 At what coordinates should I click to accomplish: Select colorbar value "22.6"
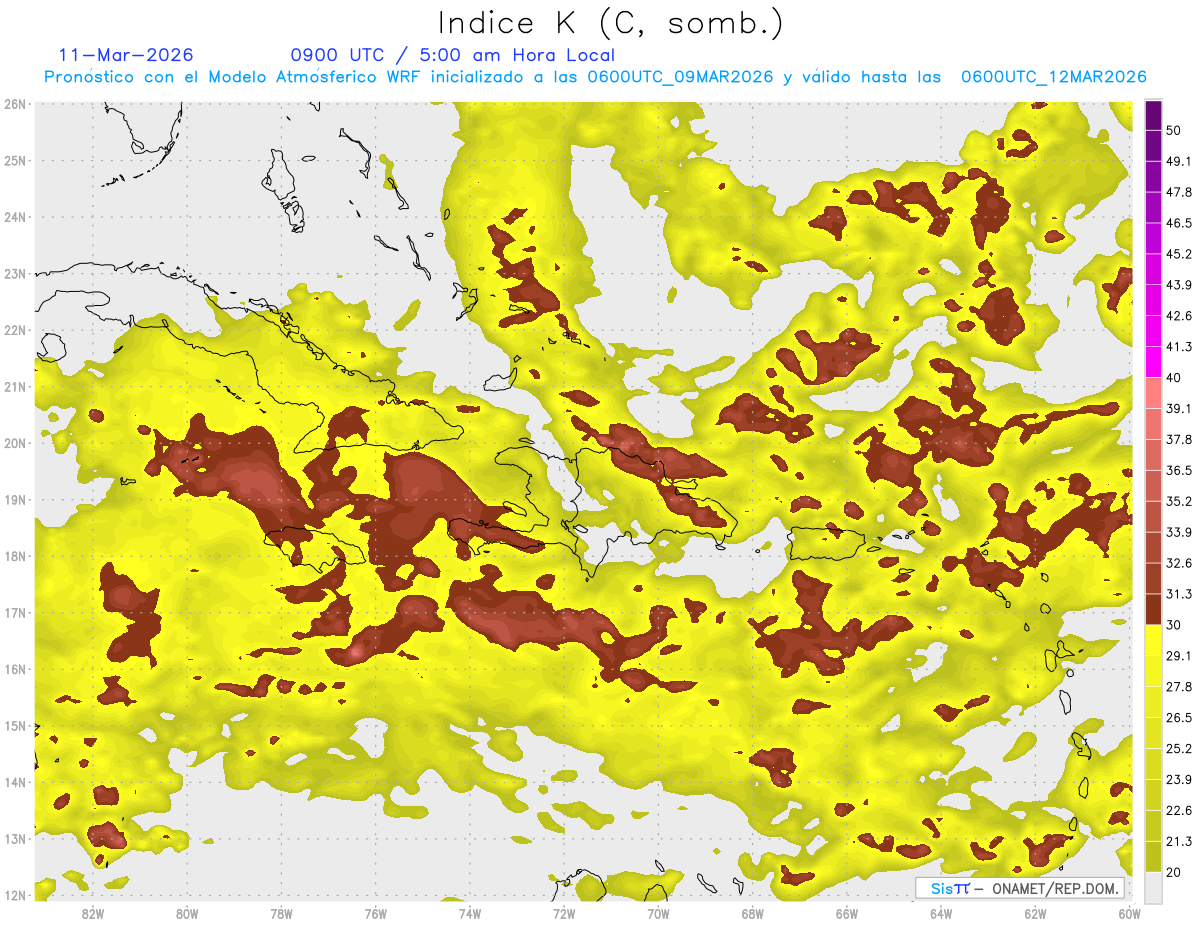tap(1179, 811)
